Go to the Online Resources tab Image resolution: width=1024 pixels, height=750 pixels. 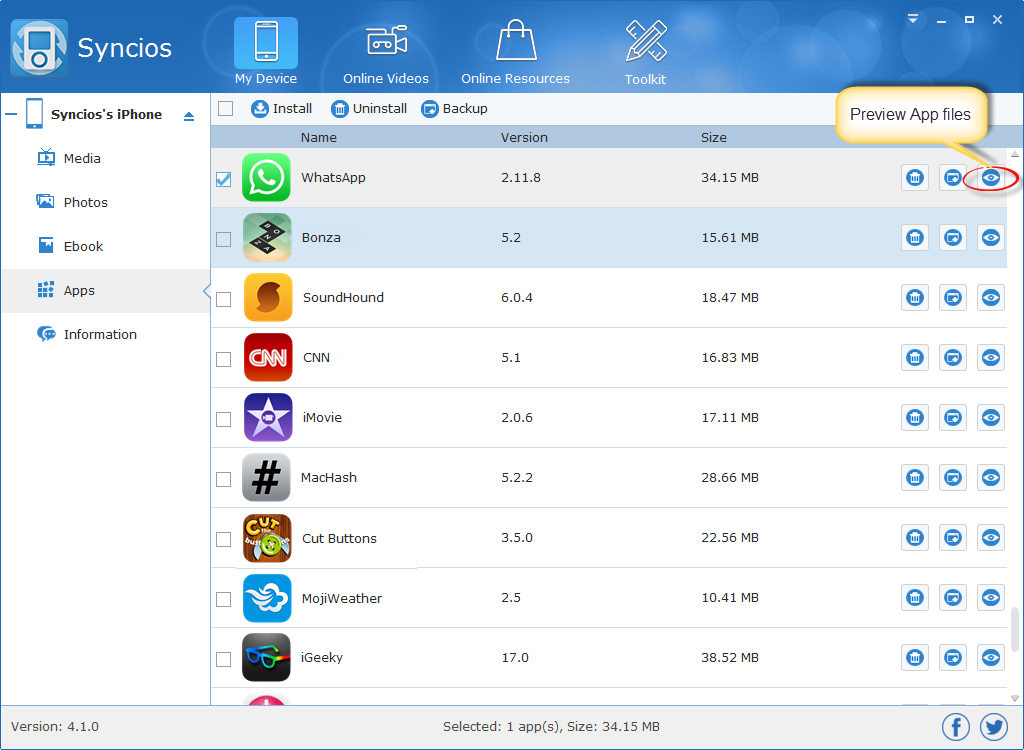(x=515, y=53)
